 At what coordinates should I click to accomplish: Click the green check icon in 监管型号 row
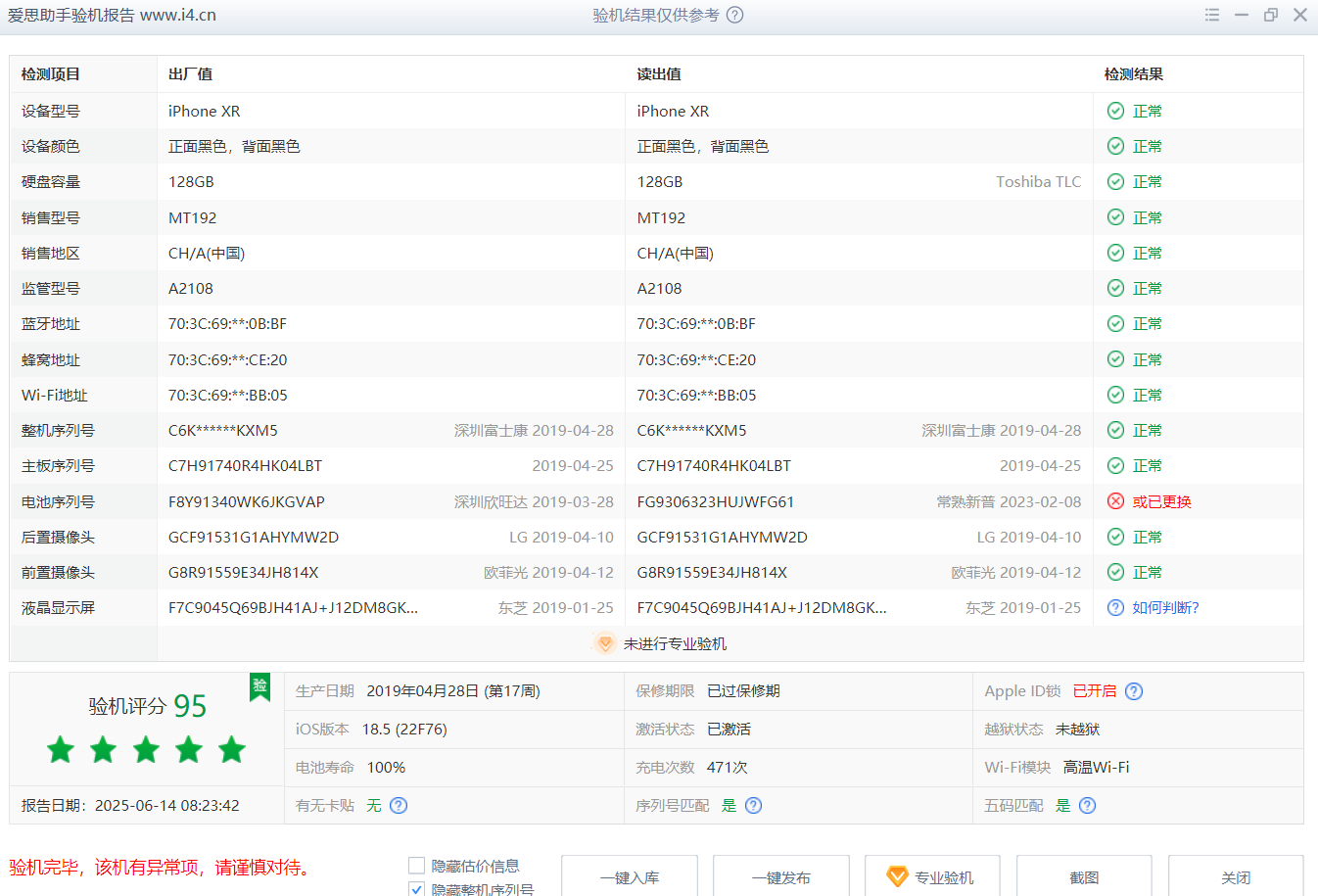[1115, 288]
